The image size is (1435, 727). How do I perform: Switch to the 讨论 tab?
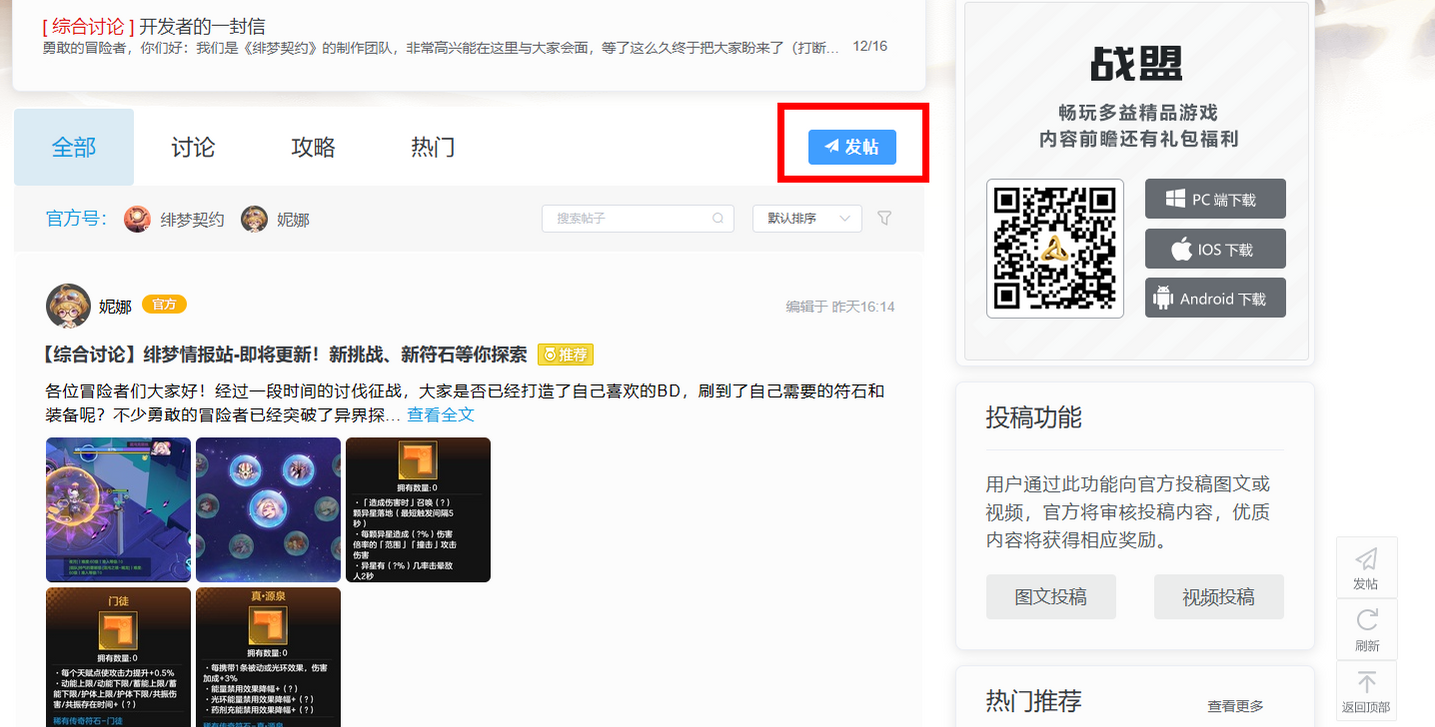click(x=193, y=147)
